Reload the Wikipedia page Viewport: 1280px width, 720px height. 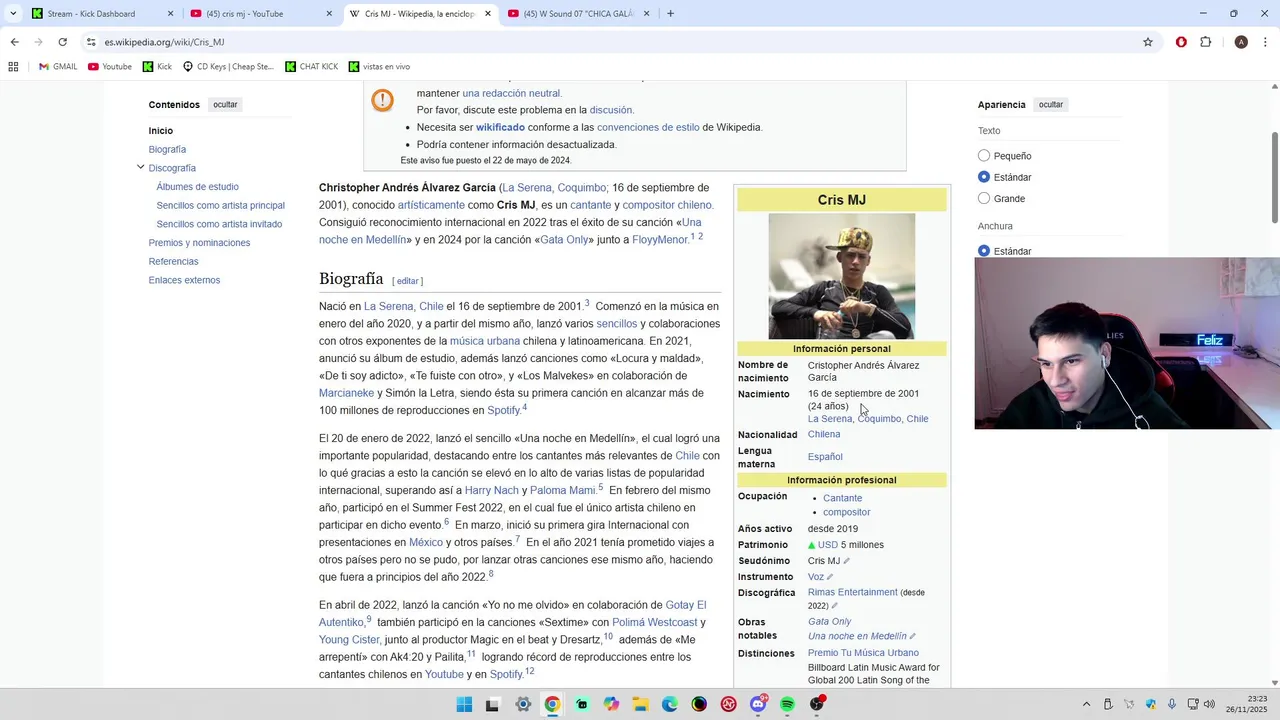pyautogui.click(x=62, y=42)
